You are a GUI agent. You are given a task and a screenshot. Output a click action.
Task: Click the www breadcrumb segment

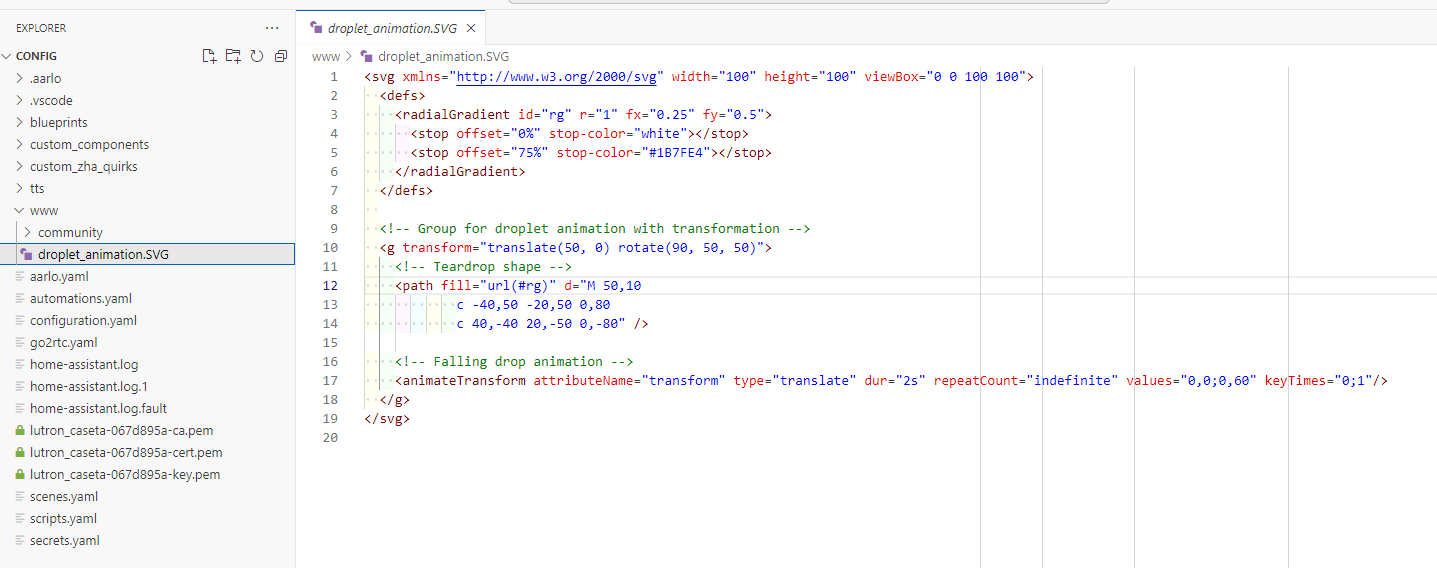tap(325, 57)
